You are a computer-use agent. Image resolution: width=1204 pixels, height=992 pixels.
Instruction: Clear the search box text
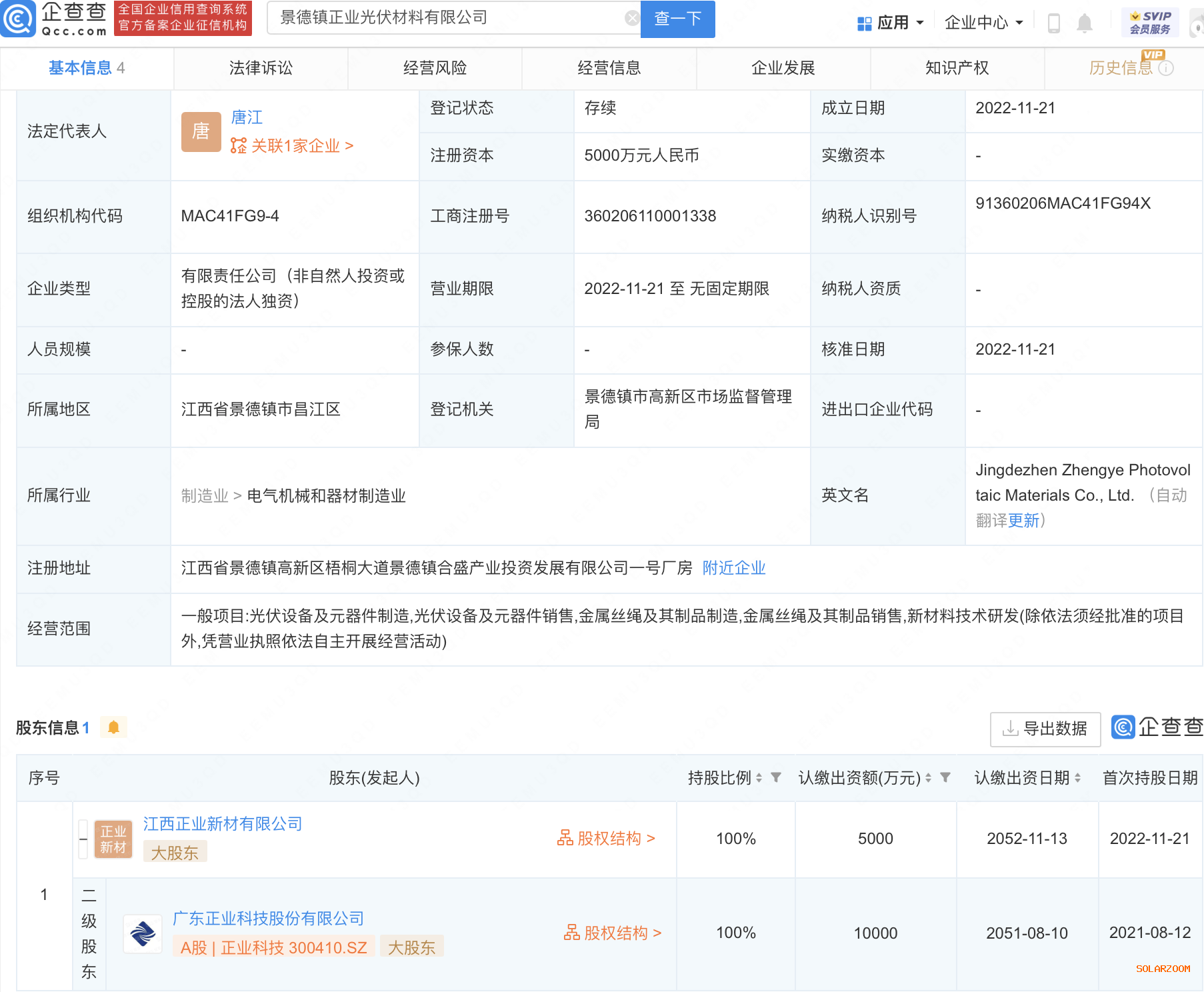631,18
